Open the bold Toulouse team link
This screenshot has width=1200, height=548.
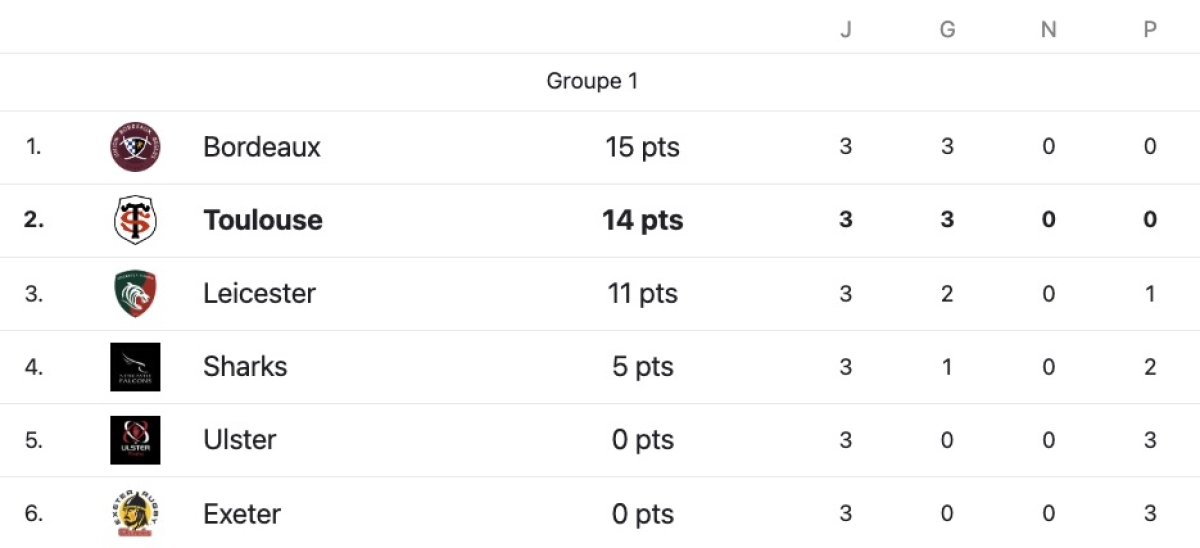click(x=263, y=220)
